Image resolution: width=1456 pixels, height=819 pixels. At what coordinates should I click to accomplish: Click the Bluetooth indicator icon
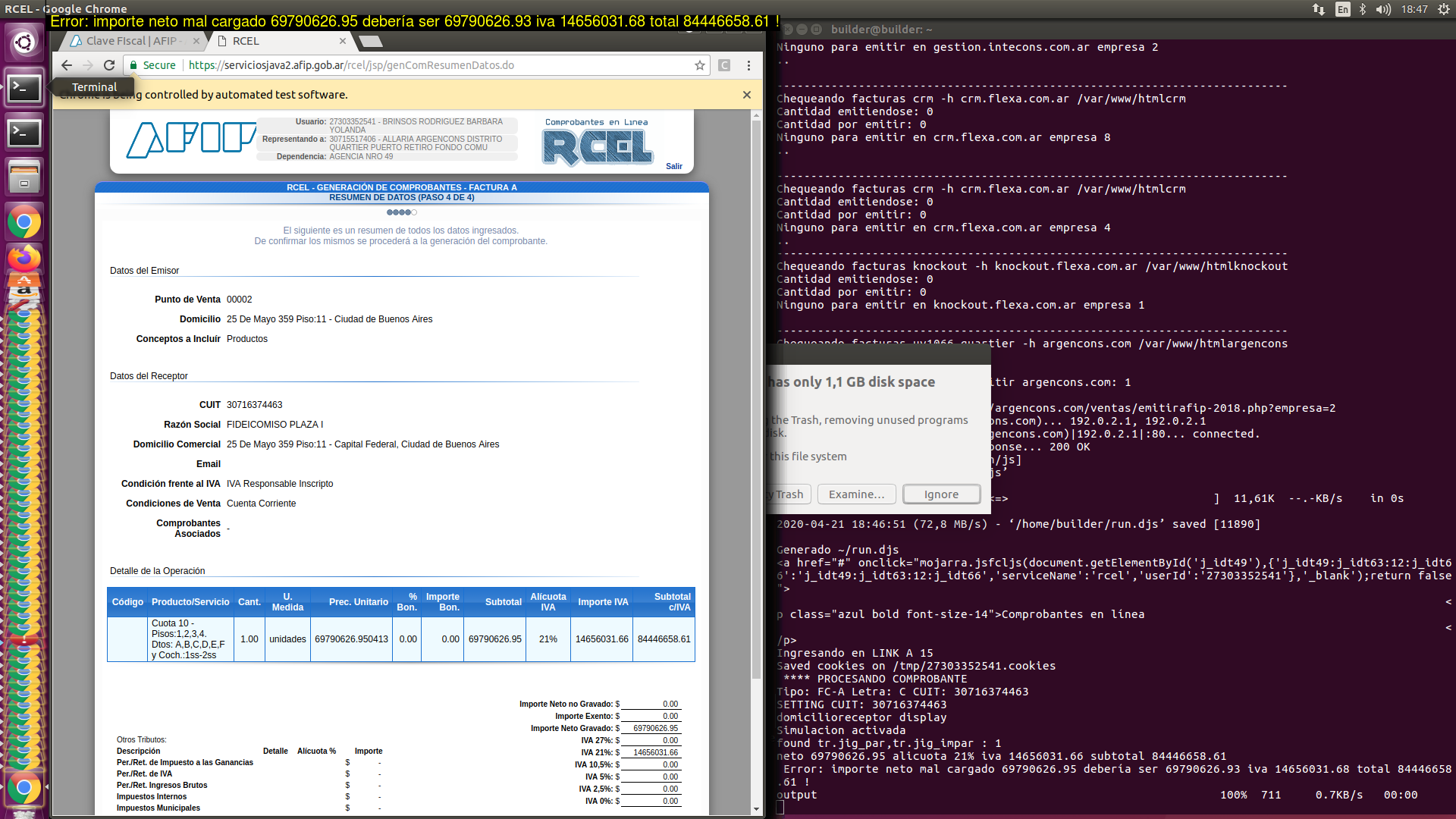(1363, 9)
